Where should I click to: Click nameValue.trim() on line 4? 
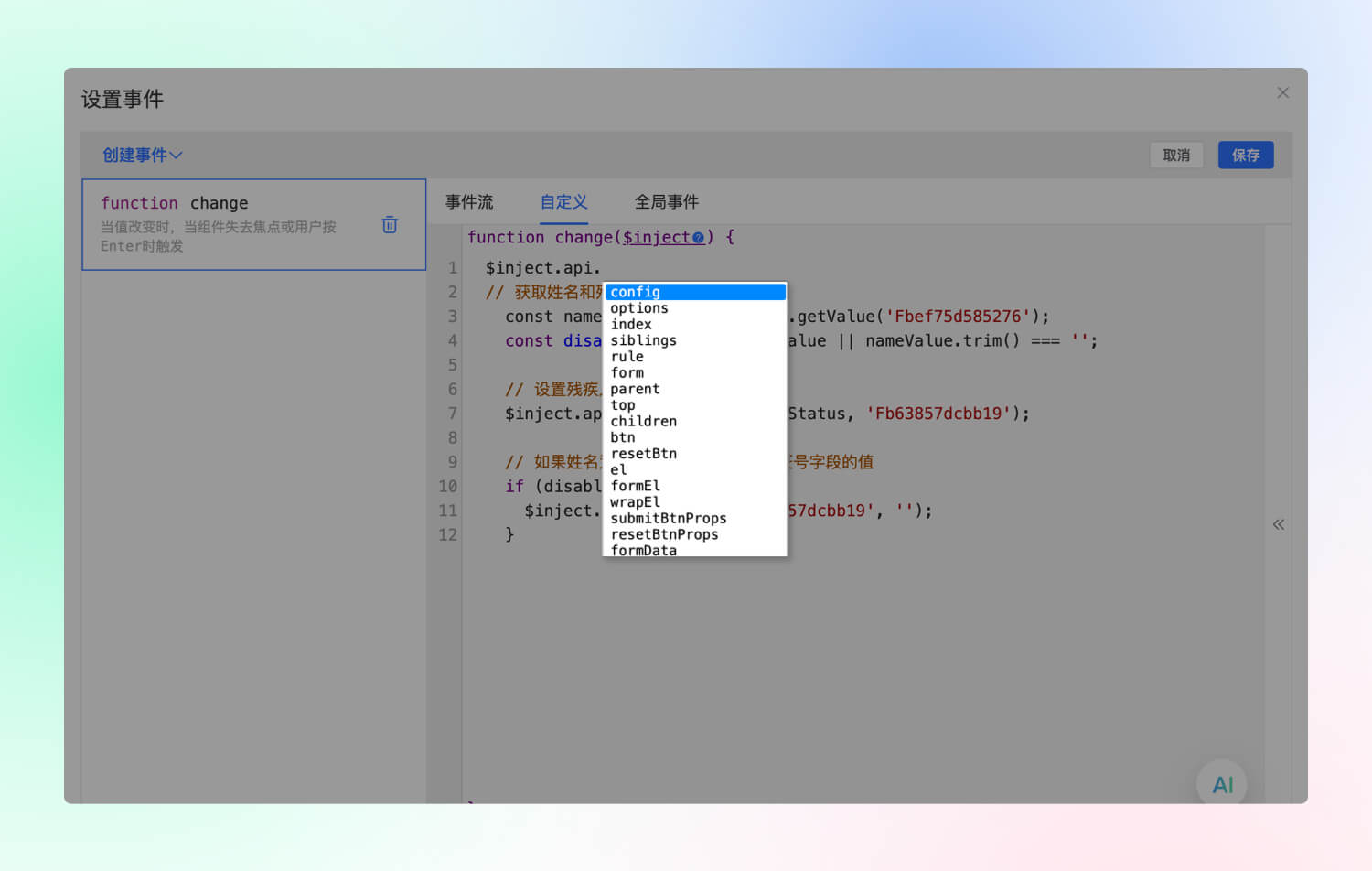coord(942,340)
